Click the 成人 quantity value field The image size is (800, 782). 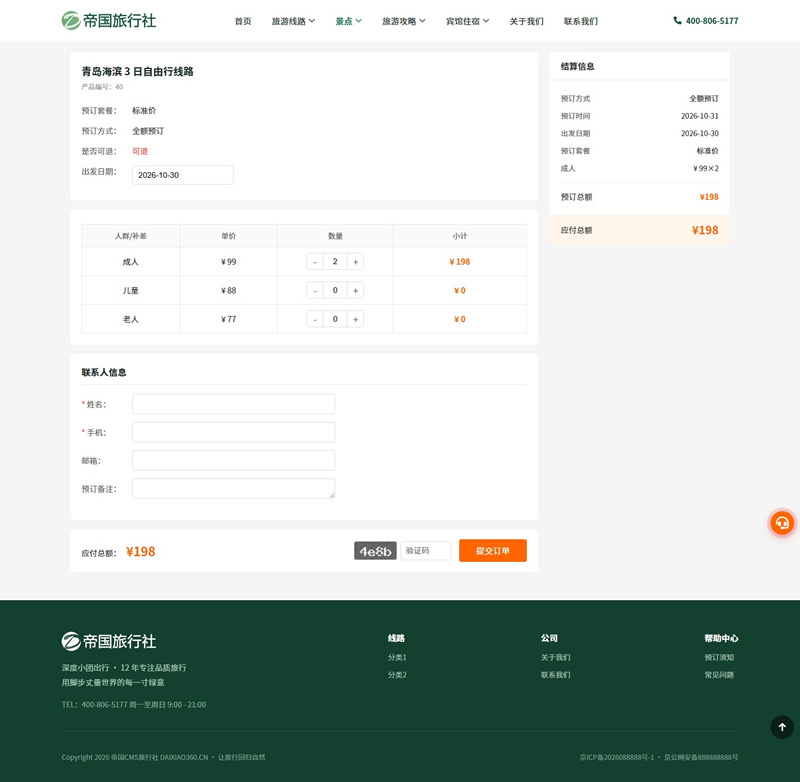click(x=335, y=262)
